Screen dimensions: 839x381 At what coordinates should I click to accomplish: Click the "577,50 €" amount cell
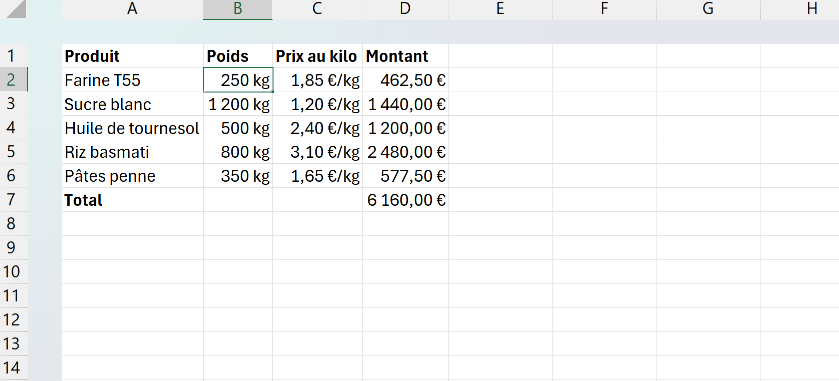tap(405, 176)
